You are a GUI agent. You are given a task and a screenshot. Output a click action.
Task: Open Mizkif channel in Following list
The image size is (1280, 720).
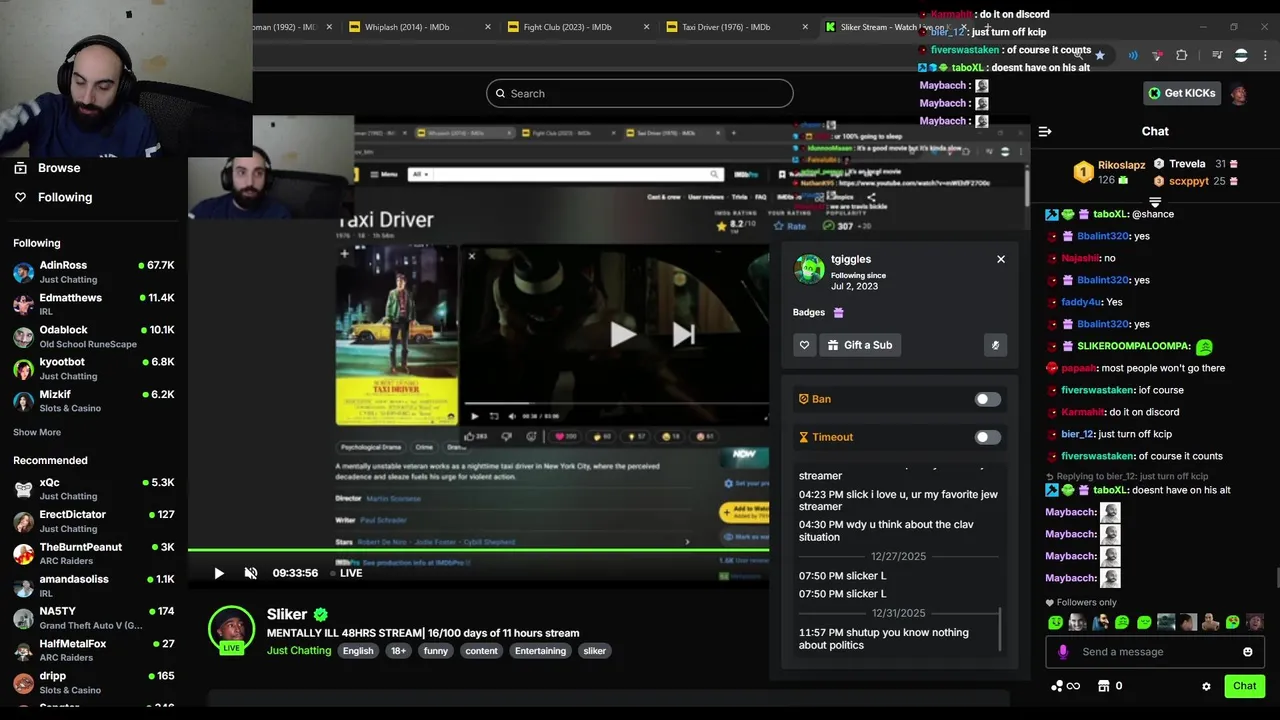click(x=94, y=401)
